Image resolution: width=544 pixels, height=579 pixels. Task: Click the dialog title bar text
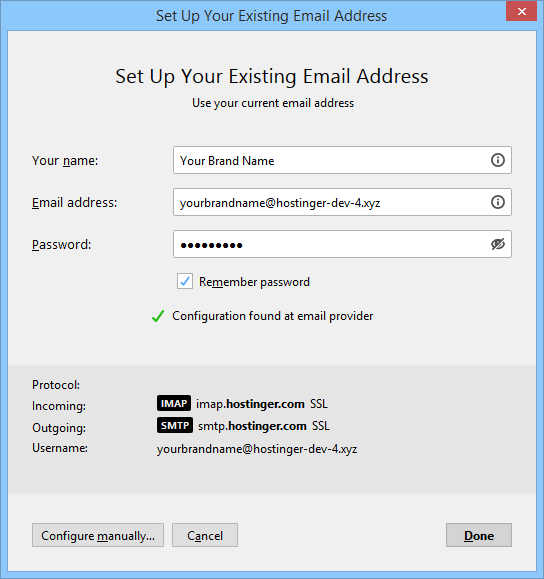pos(271,16)
